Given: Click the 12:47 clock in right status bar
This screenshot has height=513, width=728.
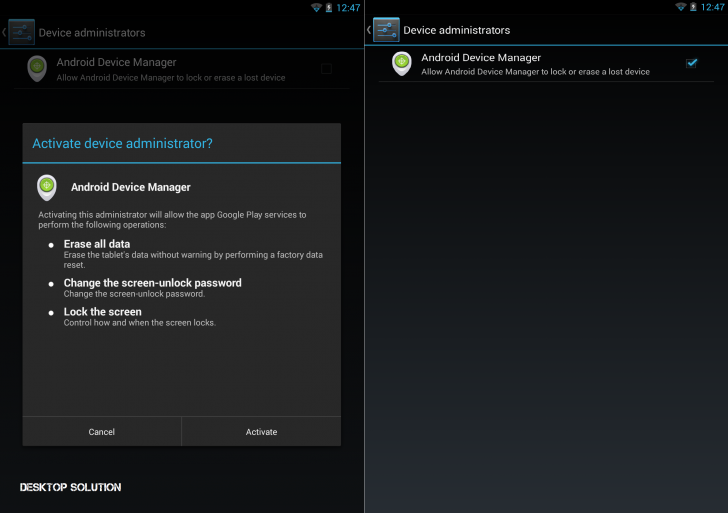Looking at the screenshot, I should click(712, 7).
